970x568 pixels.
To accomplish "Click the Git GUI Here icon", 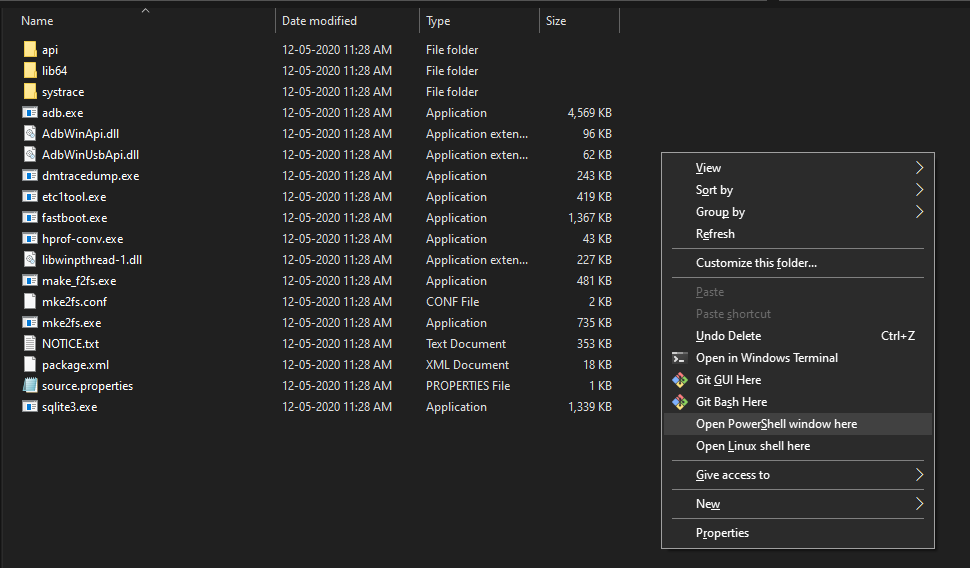I will 679,380.
